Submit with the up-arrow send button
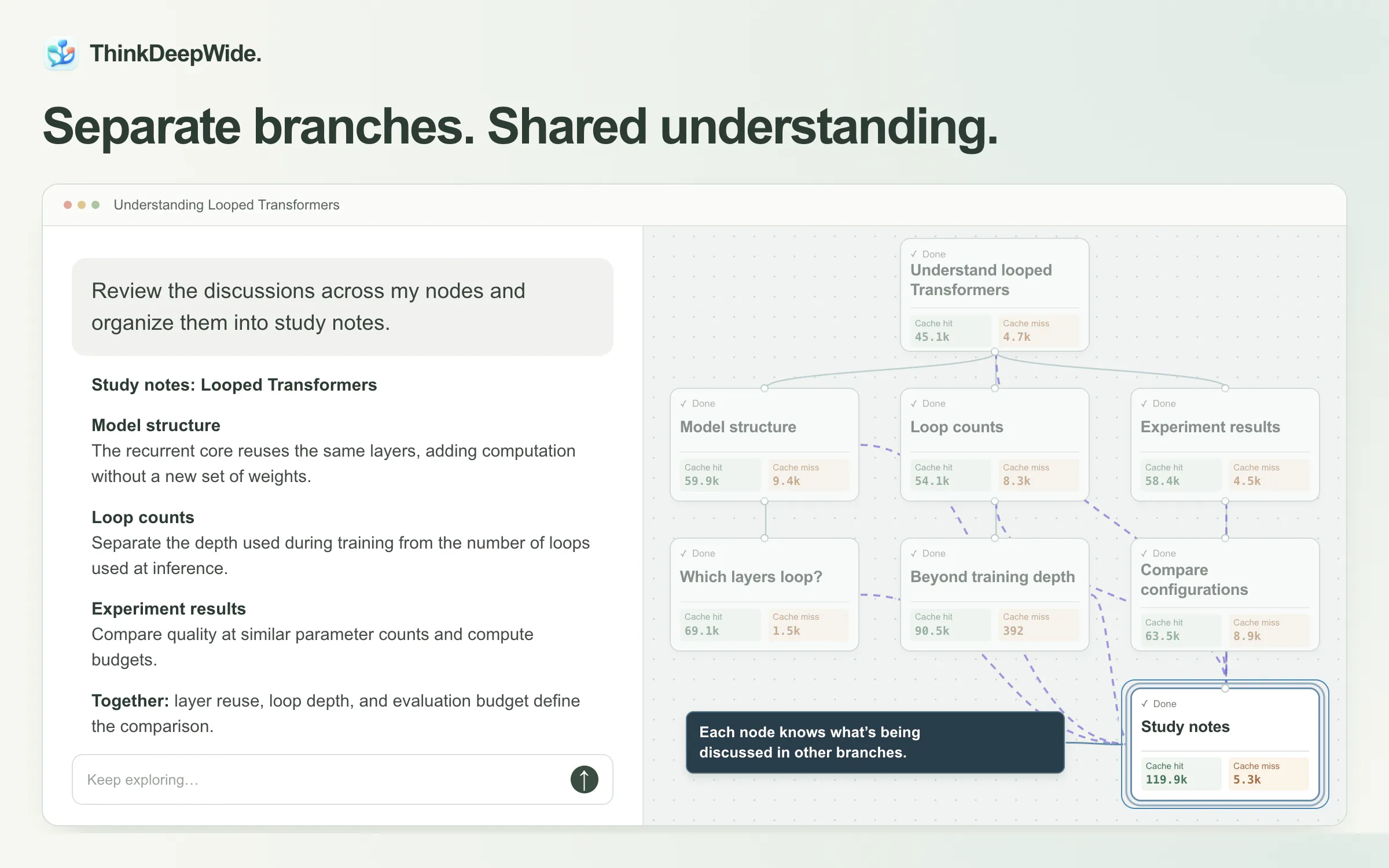The image size is (1389, 868). [x=584, y=779]
